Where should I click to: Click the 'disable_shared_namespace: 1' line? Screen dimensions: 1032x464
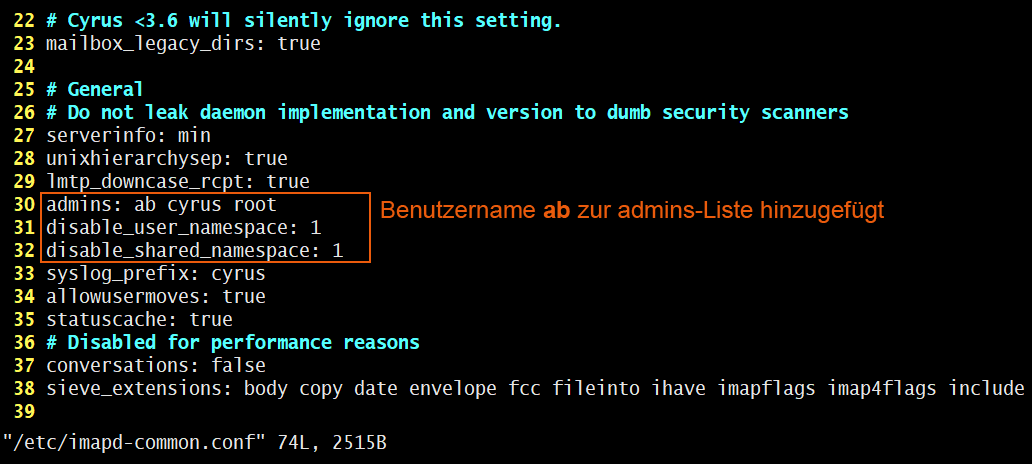194,250
